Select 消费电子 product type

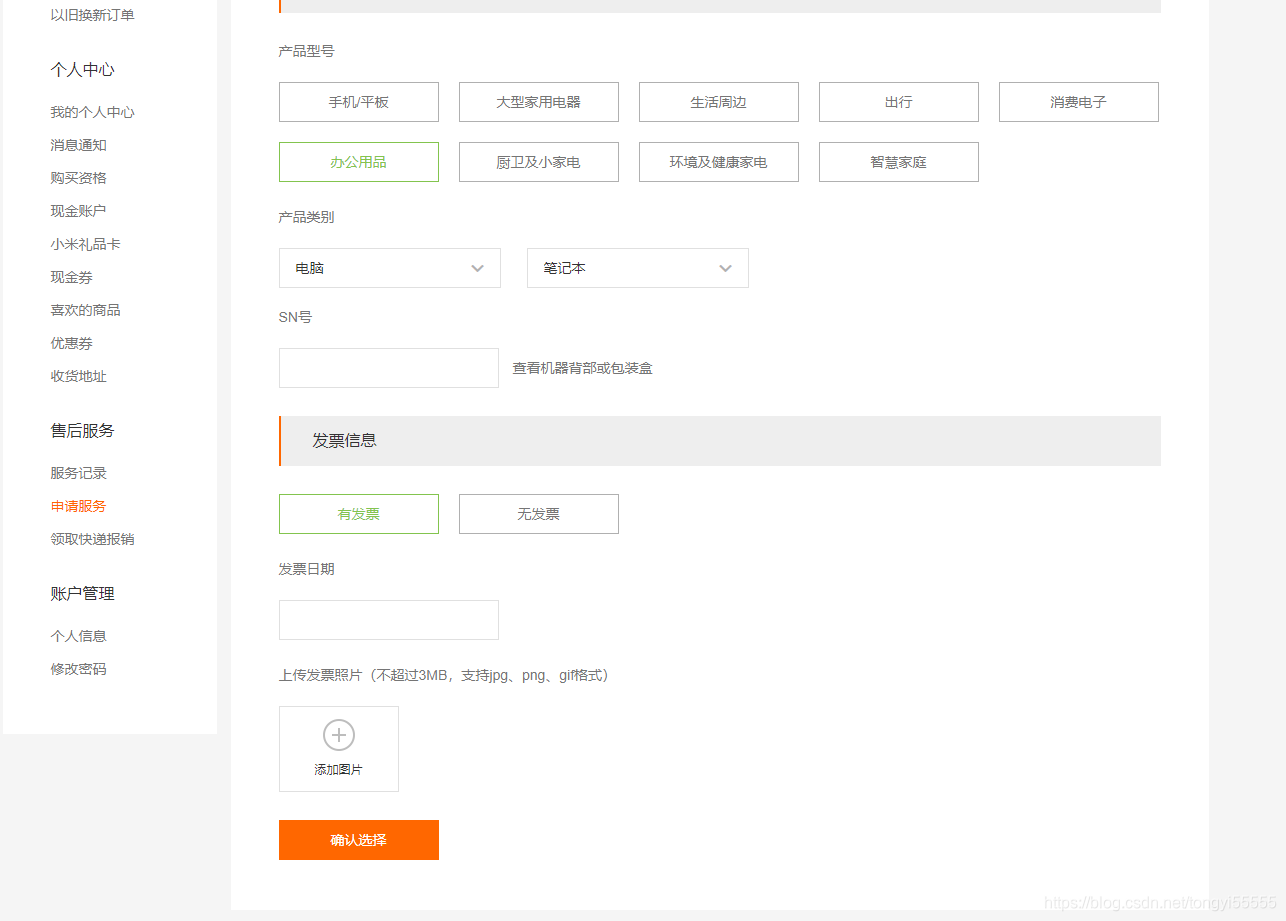coord(1078,102)
